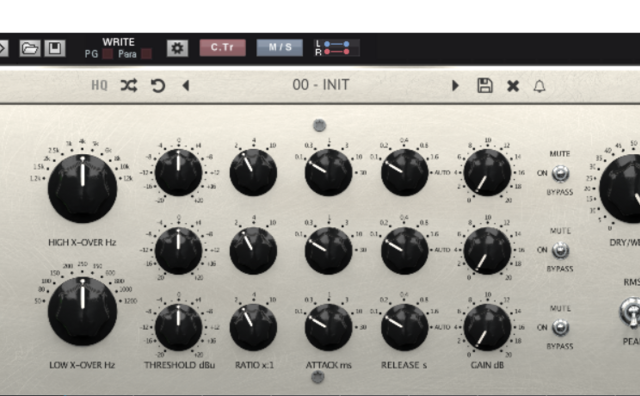The image size is (640, 396).
Task: Delete preset with the X icon
Action: [513, 86]
